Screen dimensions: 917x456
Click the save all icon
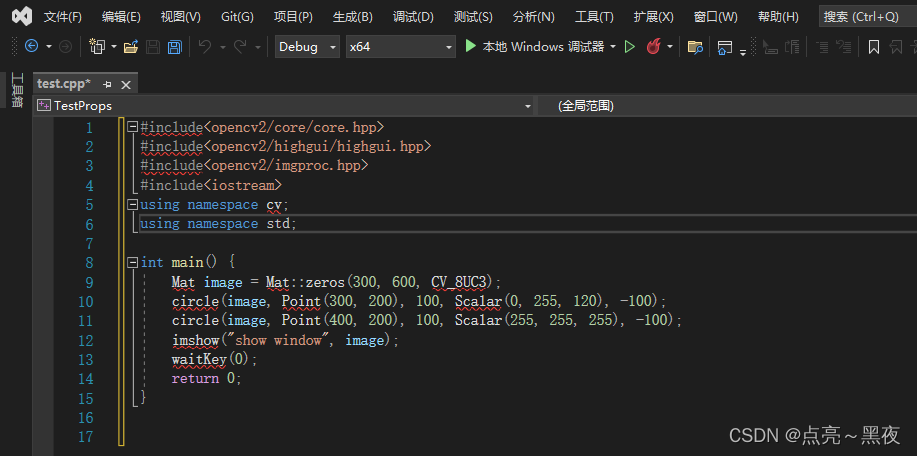[x=174, y=47]
